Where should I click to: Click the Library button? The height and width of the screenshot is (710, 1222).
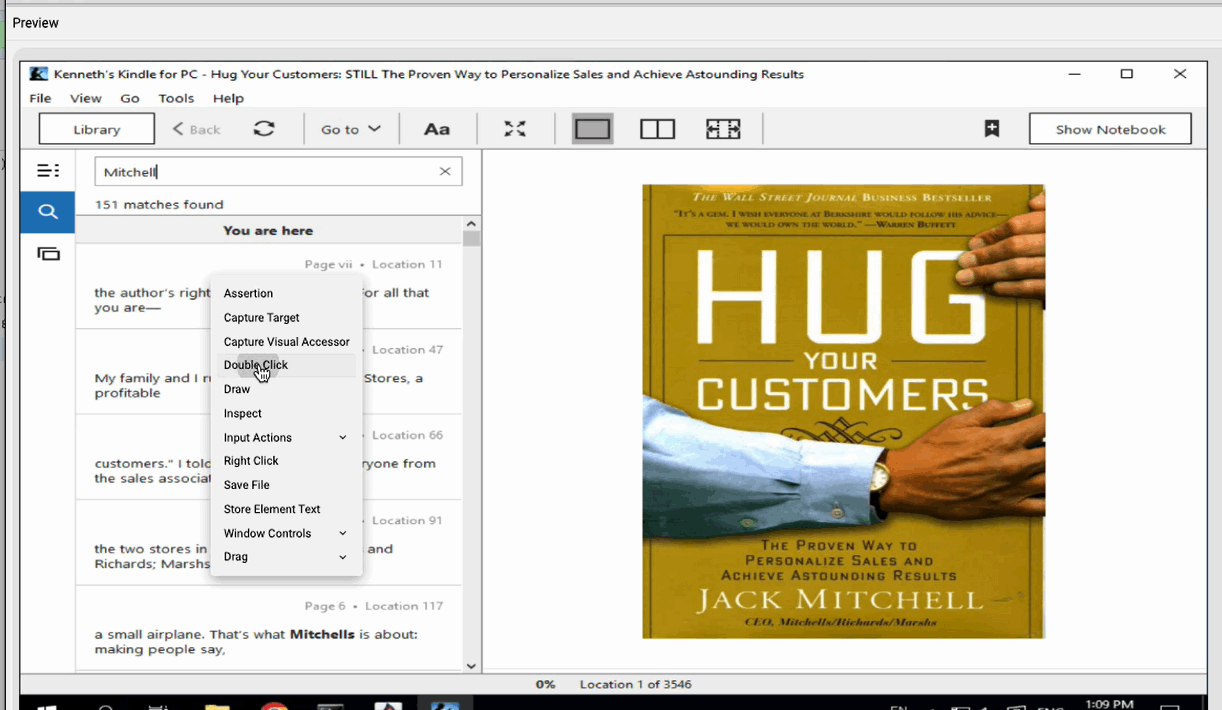97,129
